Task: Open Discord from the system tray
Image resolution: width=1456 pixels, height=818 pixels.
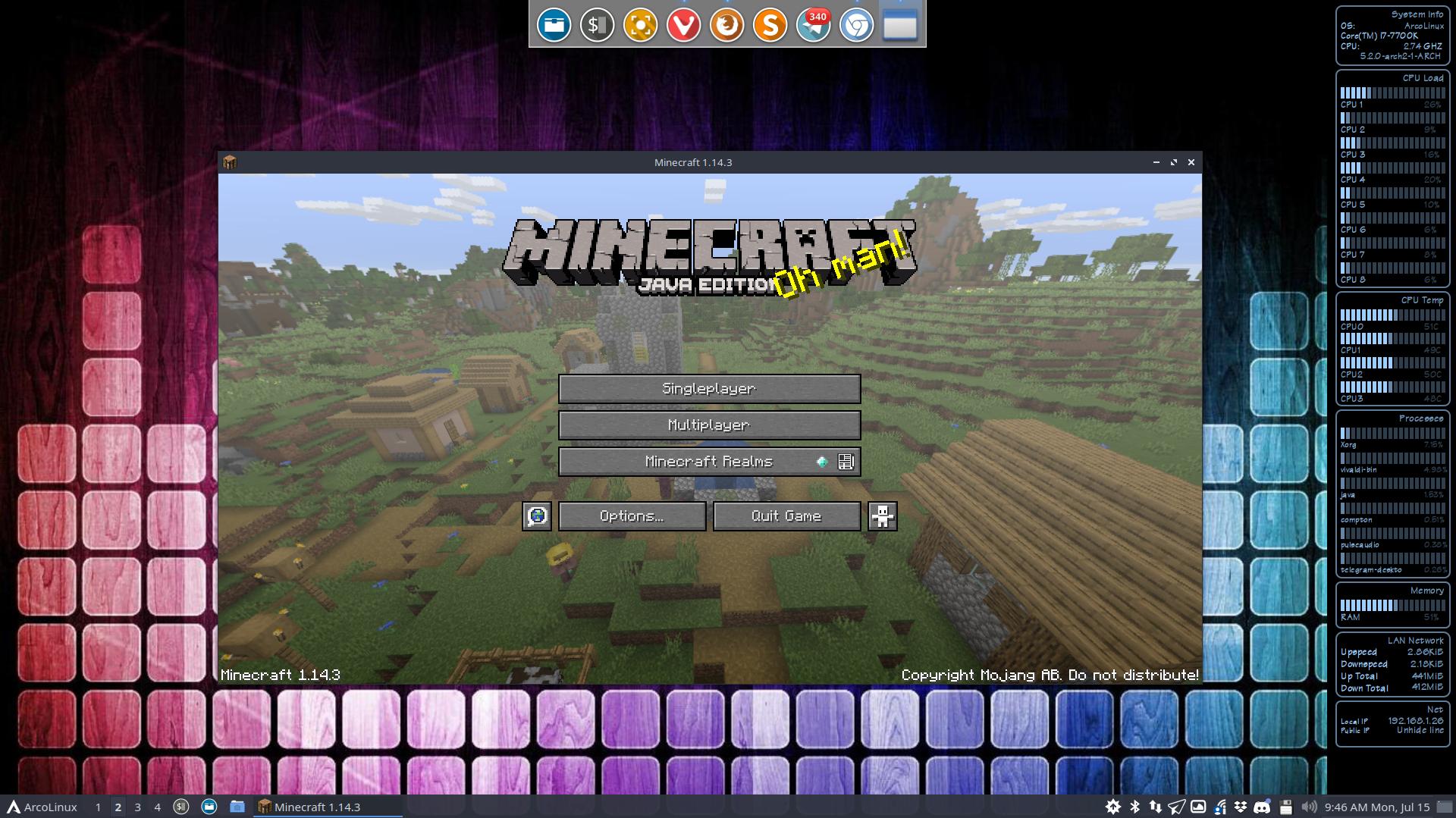Action: [1262, 807]
